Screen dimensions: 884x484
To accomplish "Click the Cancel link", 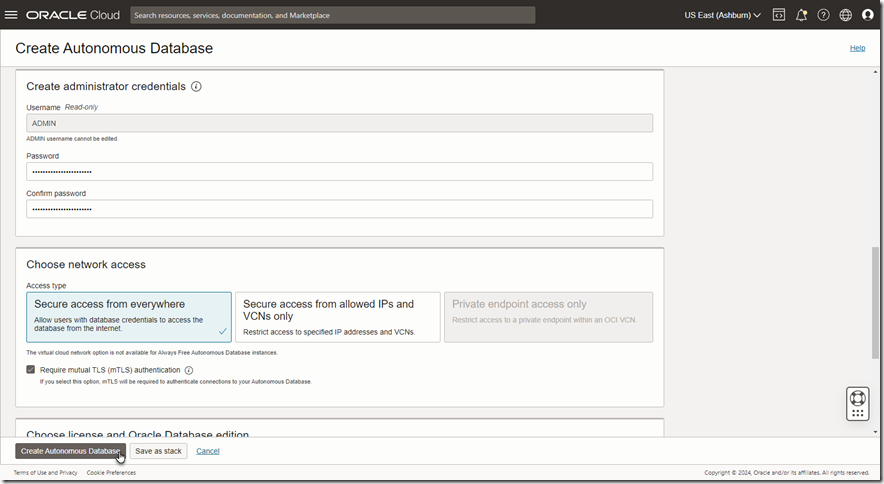I will click(x=208, y=451).
